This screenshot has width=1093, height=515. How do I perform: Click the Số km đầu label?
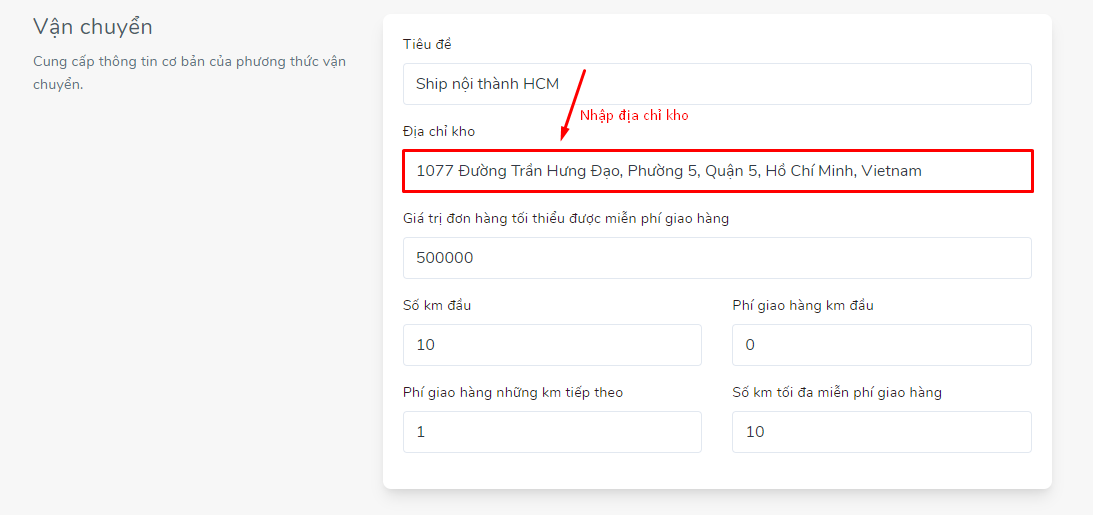pyautogui.click(x=437, y=305)
